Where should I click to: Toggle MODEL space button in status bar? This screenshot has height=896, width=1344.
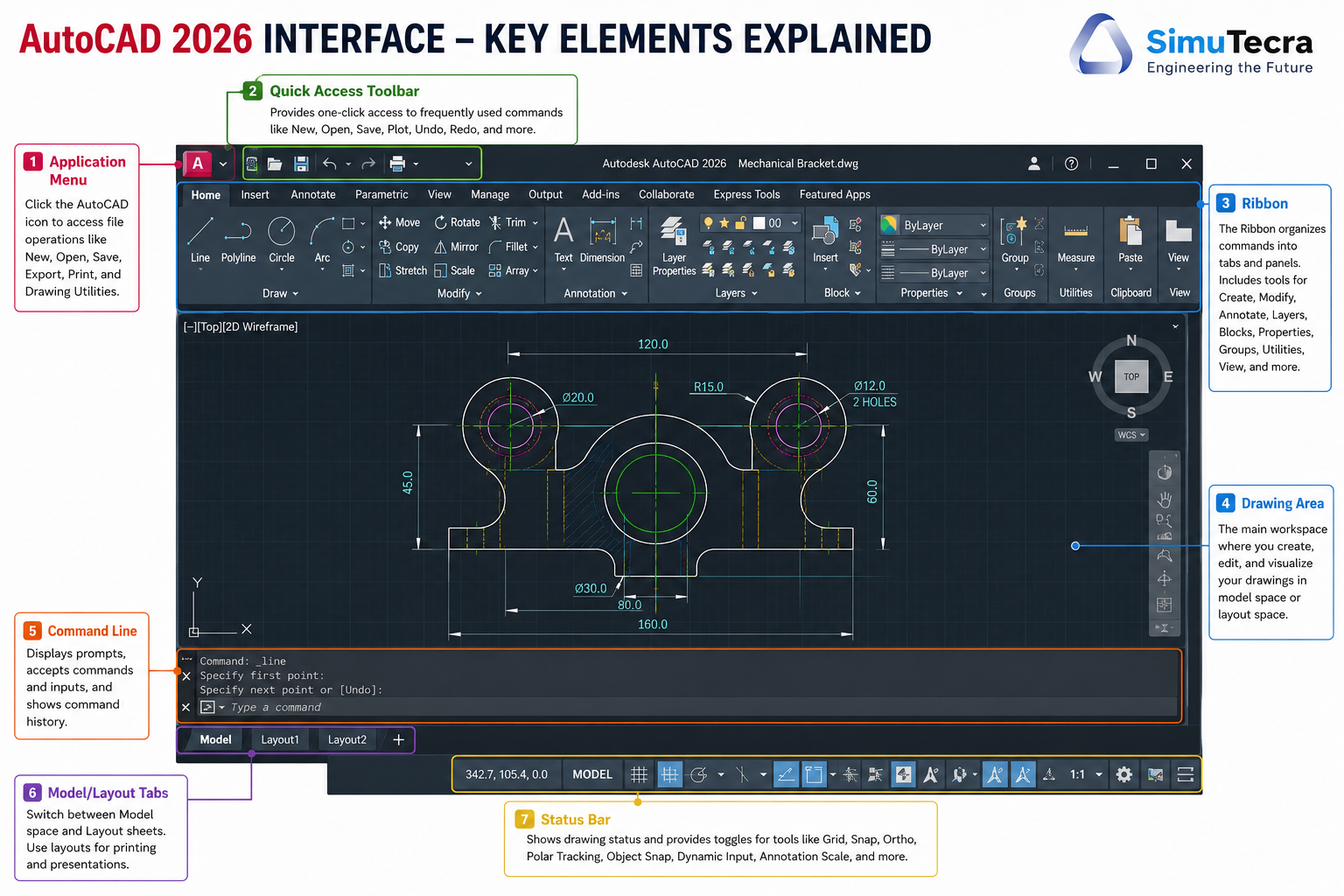click(x=592, y=774)
